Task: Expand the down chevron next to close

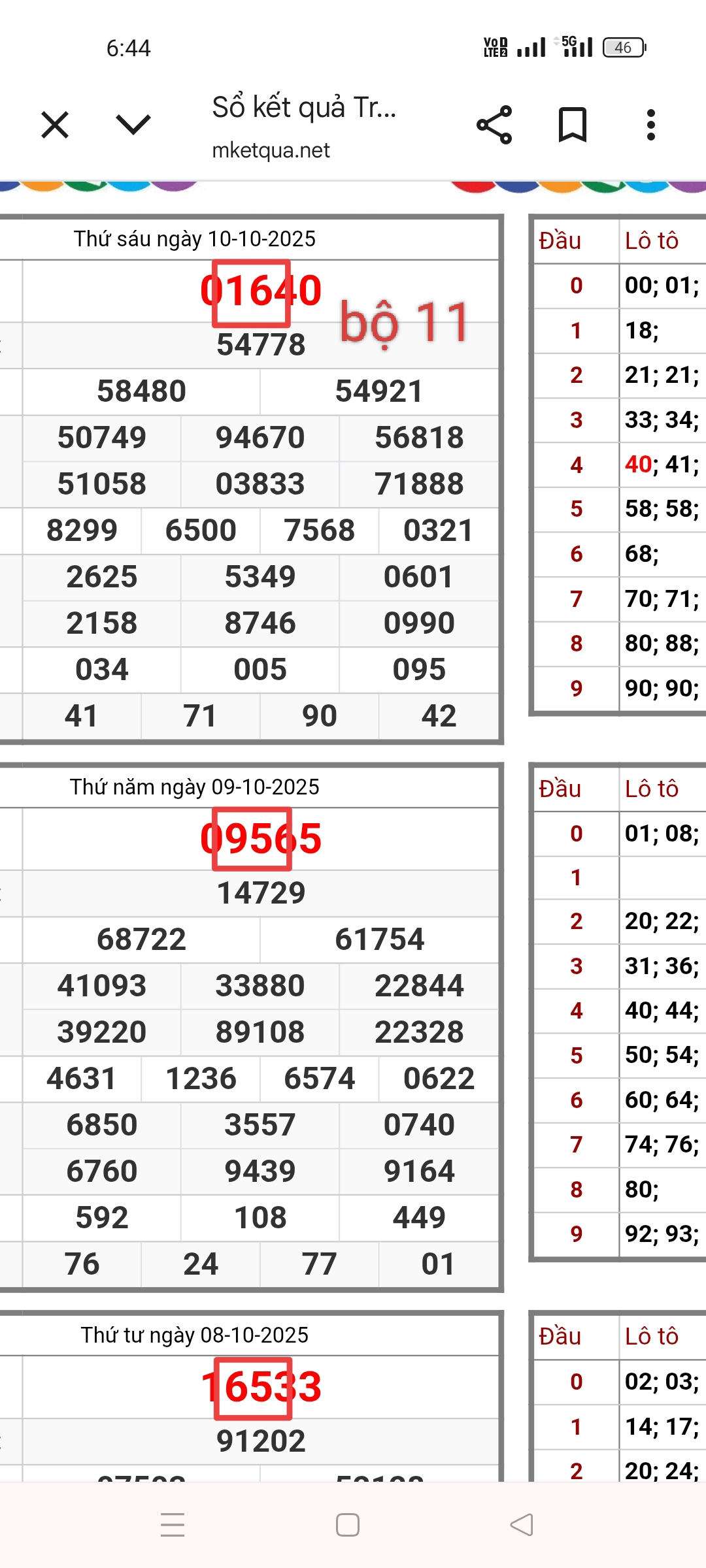Action: coord(133,124)
